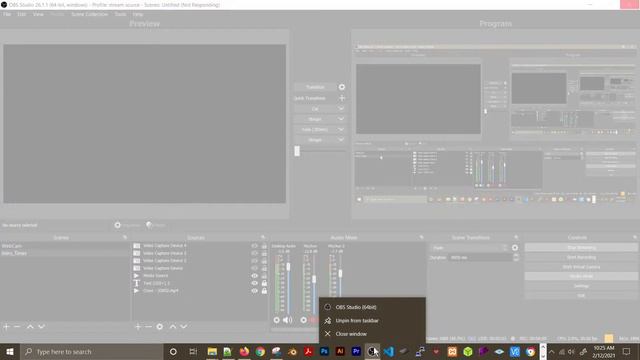Open Premiere Pro from the taskbar

coord(356,351)
